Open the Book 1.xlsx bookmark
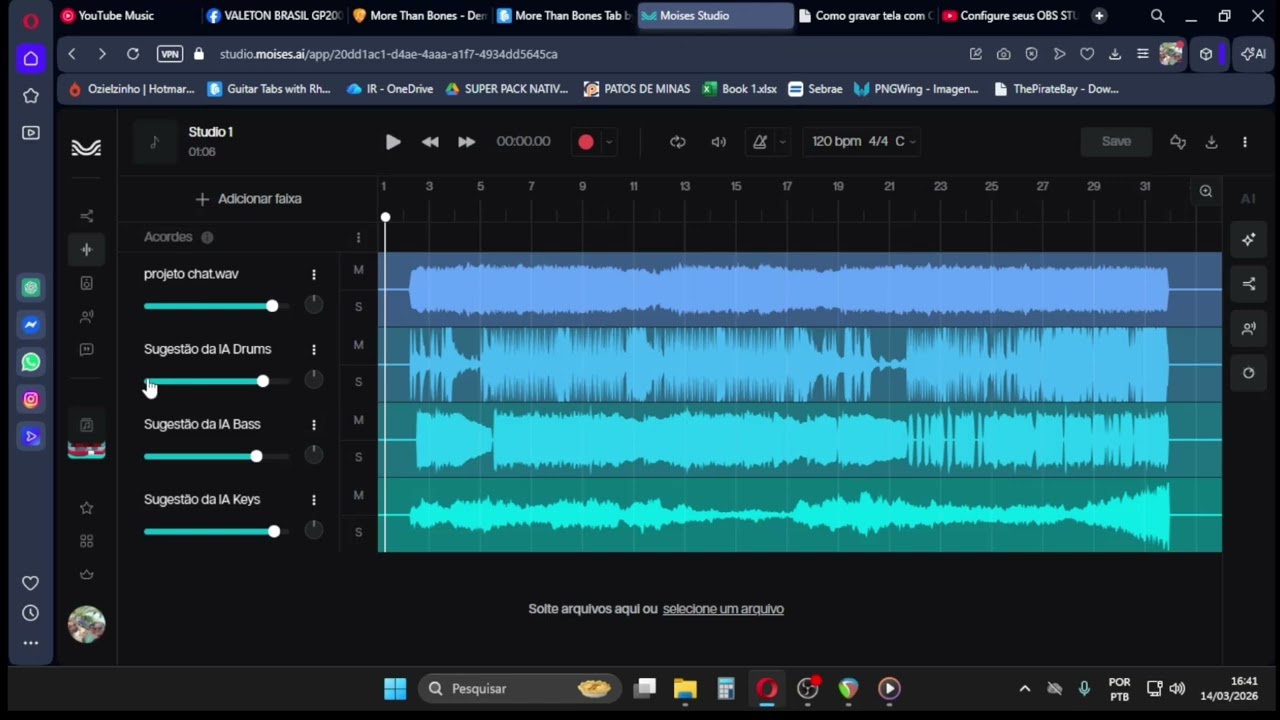Screen dimensions: 1280x720 [740, 89]
